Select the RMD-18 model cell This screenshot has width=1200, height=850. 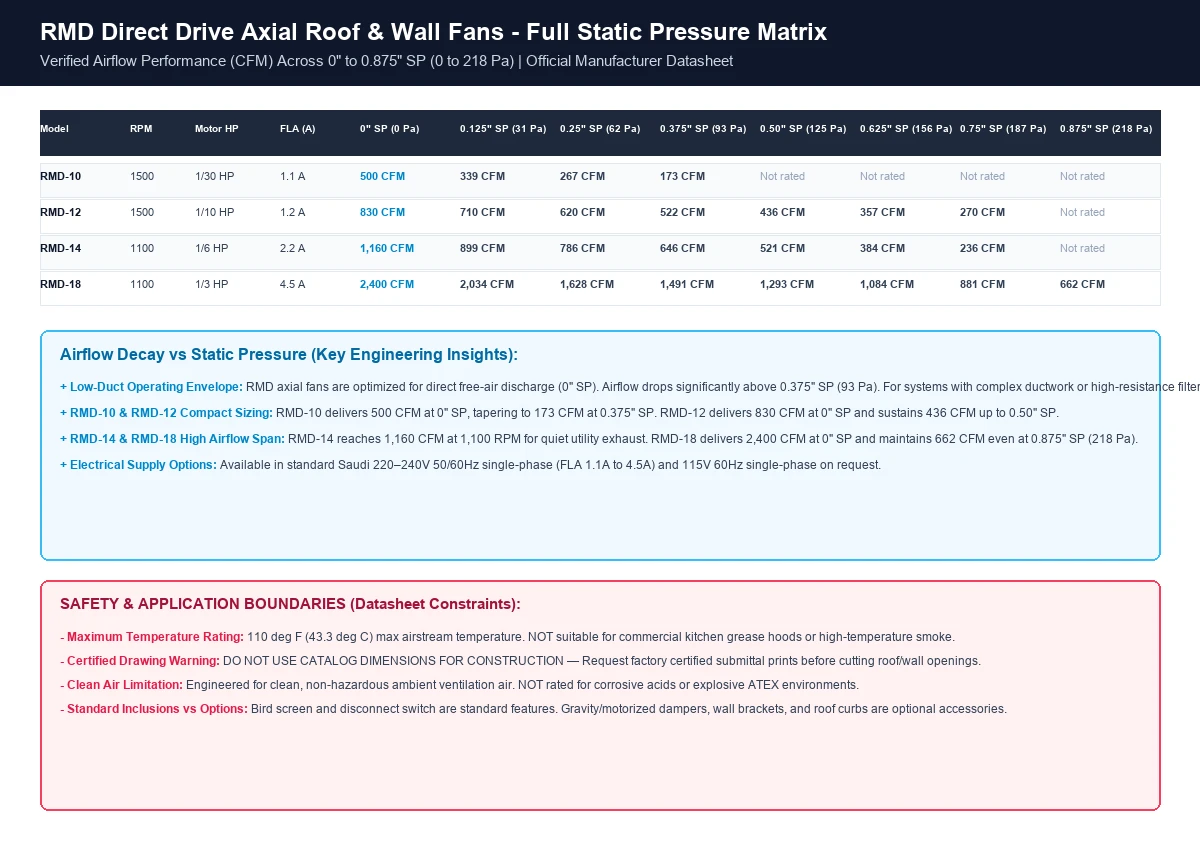click(61, 285)
